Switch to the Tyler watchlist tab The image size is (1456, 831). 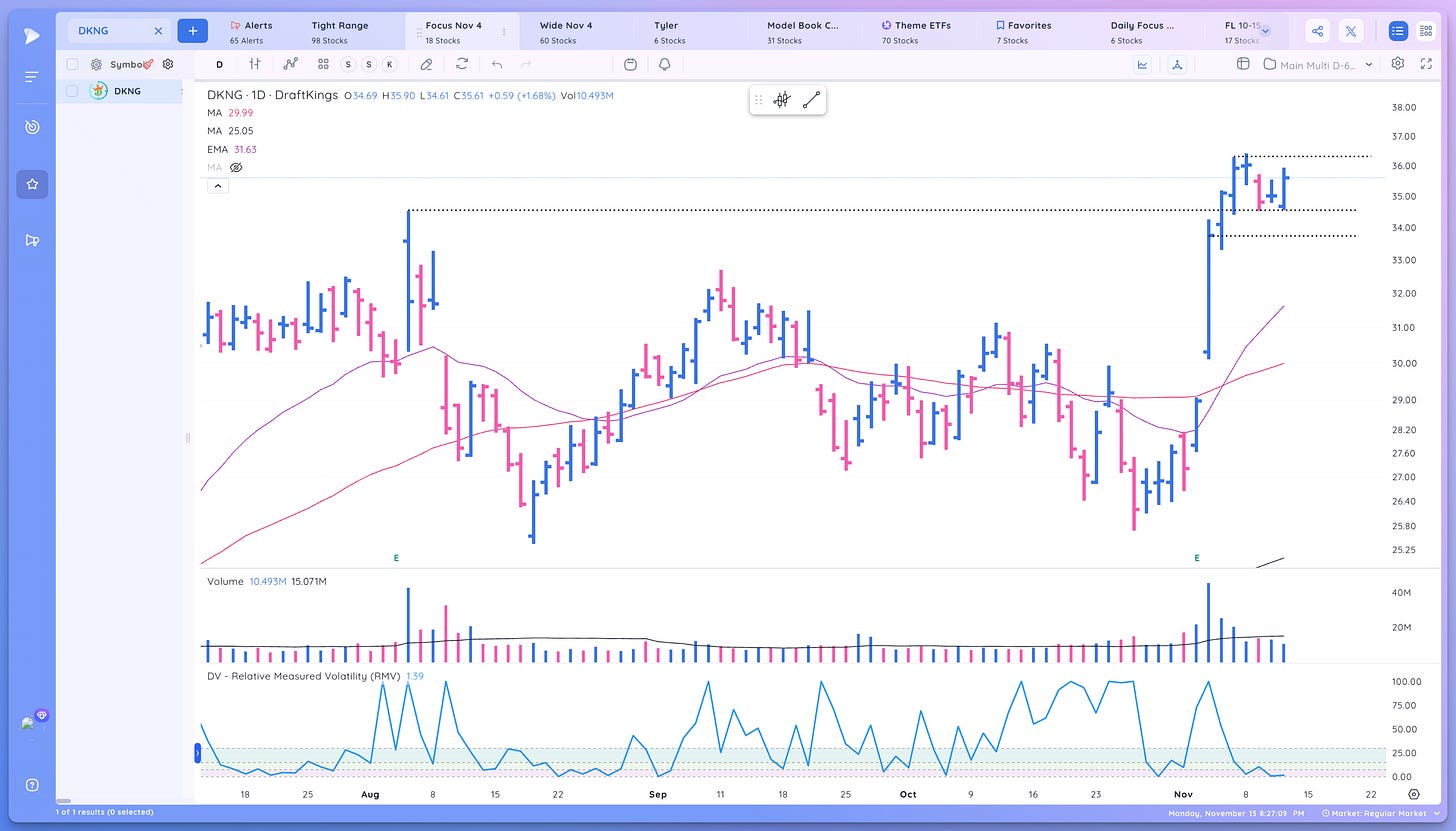(x=670, y=32)
